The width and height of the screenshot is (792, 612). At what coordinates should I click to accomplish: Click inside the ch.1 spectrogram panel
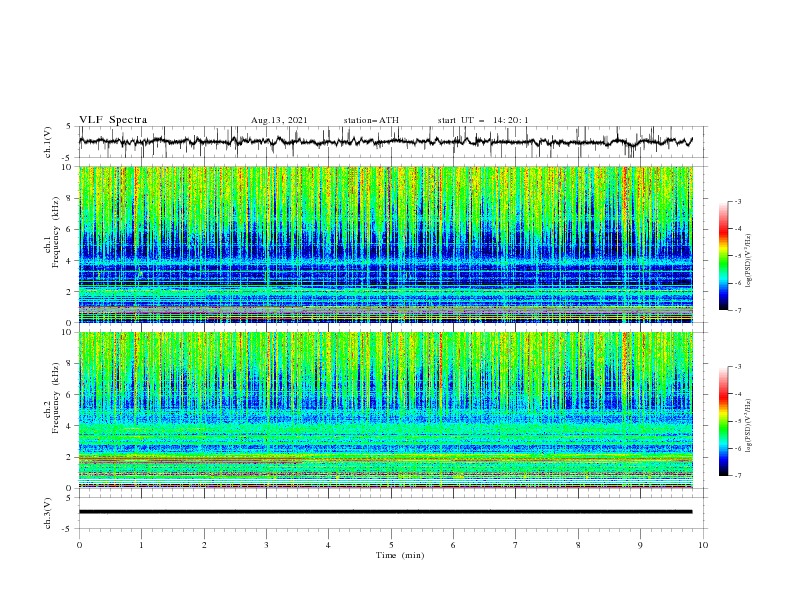click(385, 244)
